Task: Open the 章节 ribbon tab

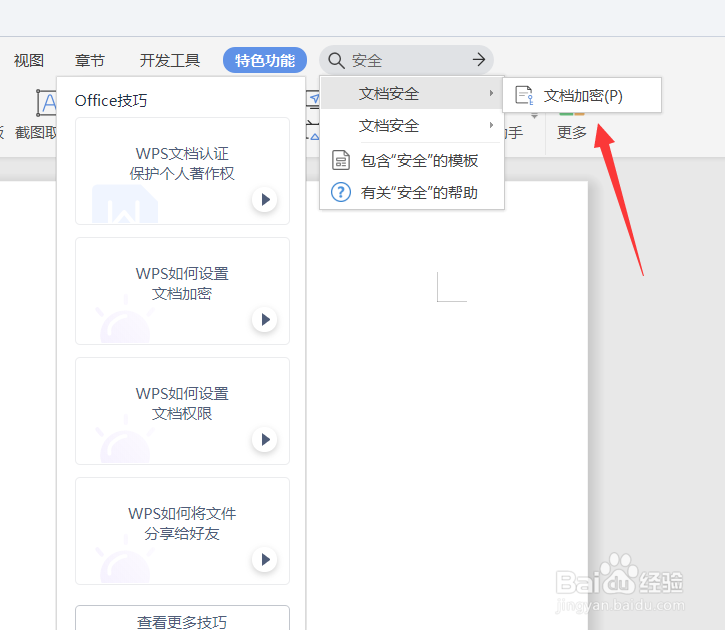Action: (90, 60)
